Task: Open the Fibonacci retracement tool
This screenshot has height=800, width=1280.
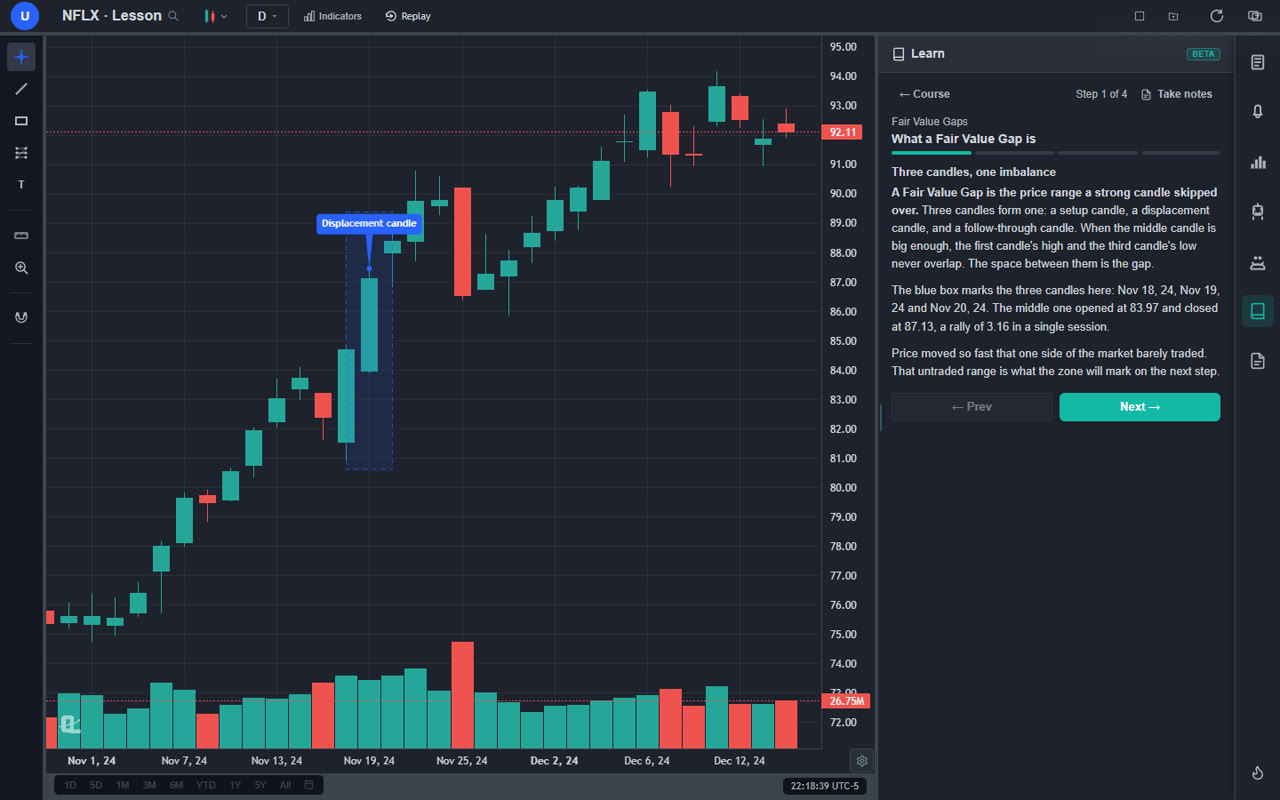Action: click(22, 153)
